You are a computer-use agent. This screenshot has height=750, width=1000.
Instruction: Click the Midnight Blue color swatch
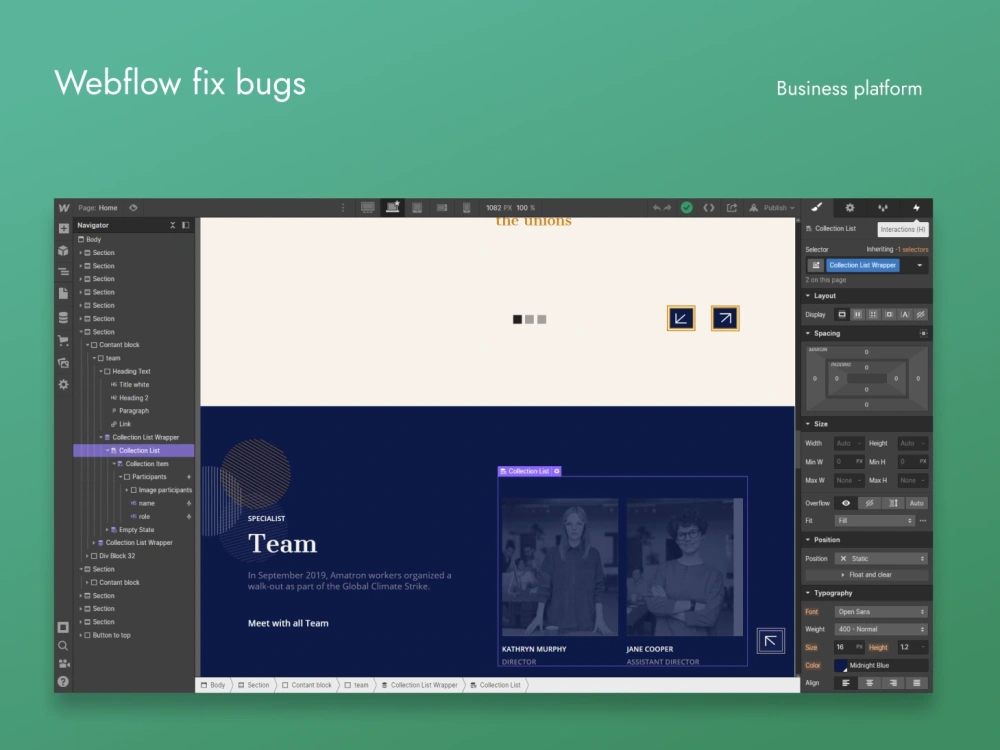(841, 666)
